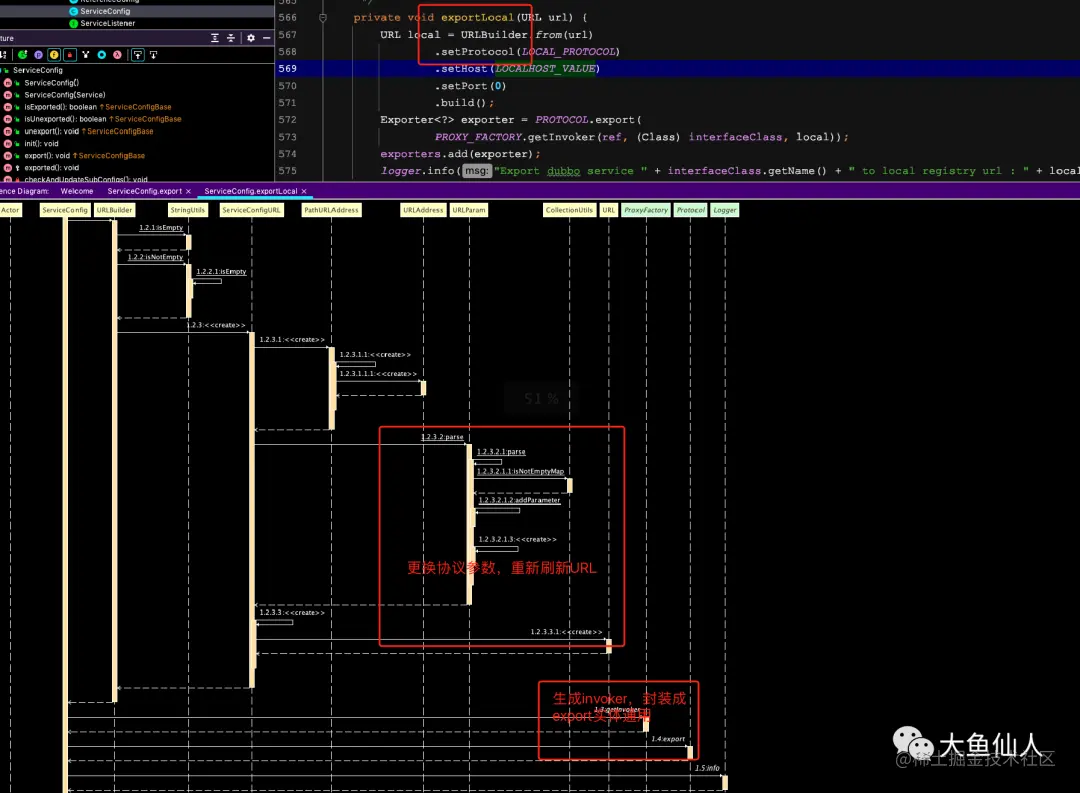The image size is (1080, 793).
Task: Open Structure panel settings gear
Action: pyautogui.click(x=251, y=38)
